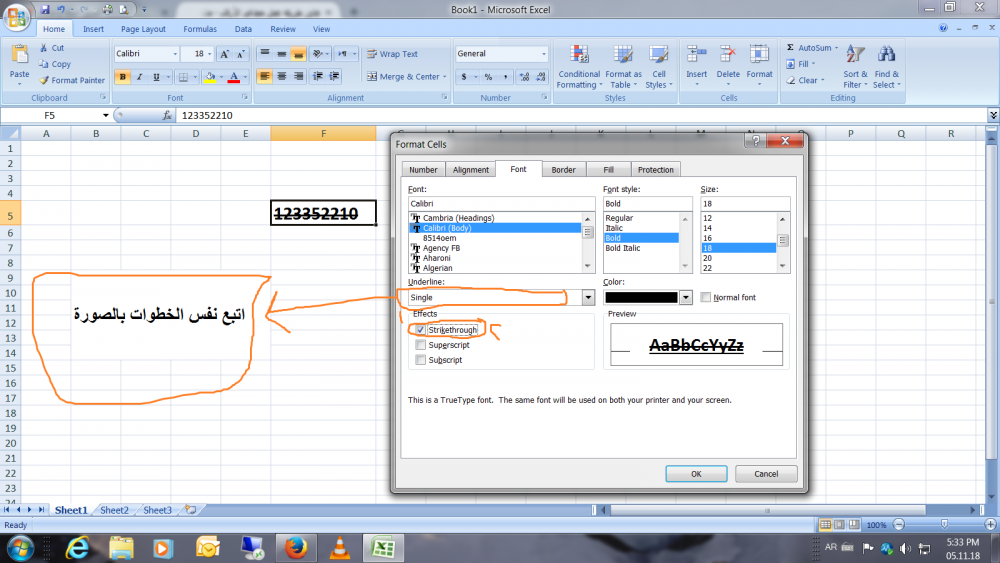This screenshot has width=1000, height=563.
Task: Click Merge & Center button
Action: (x=404, y=77)
